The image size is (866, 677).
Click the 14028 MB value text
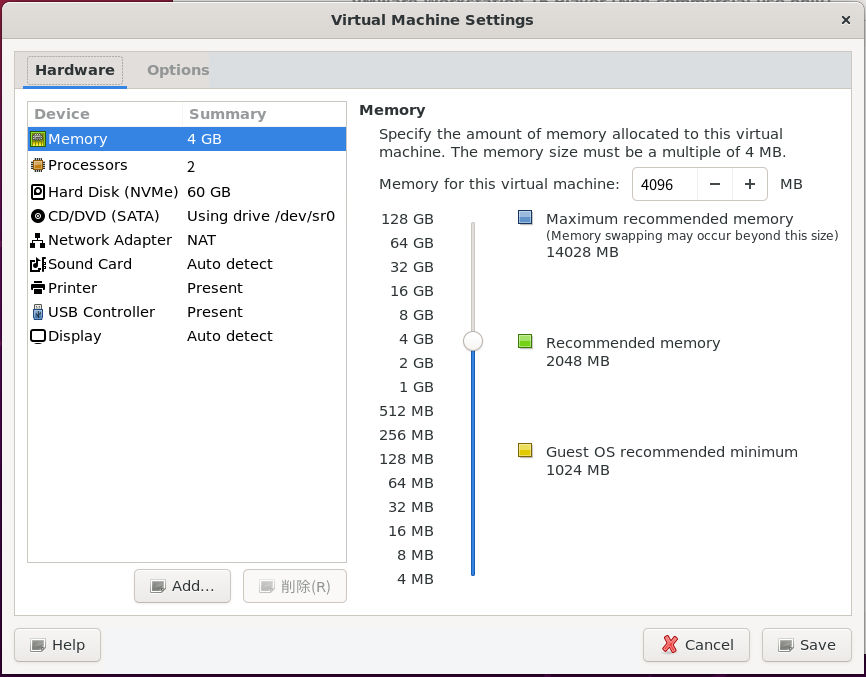[x=582, y=252]
